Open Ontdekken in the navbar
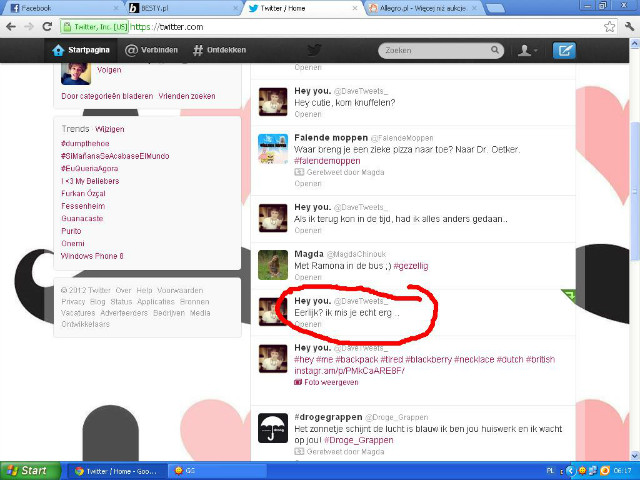The width and height of the screenshot is (640, 480). tap(220, 50)
